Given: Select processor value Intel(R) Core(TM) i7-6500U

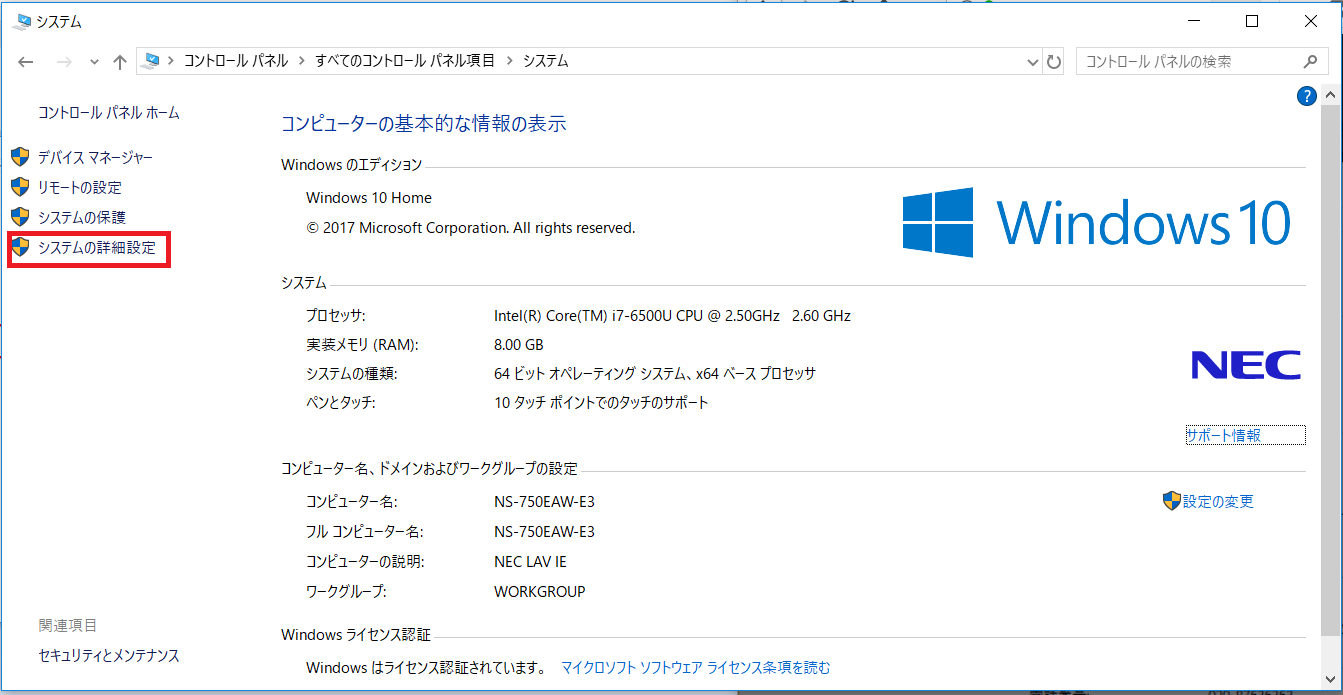Looking at the screenshot, I should [x=672, y=316].
